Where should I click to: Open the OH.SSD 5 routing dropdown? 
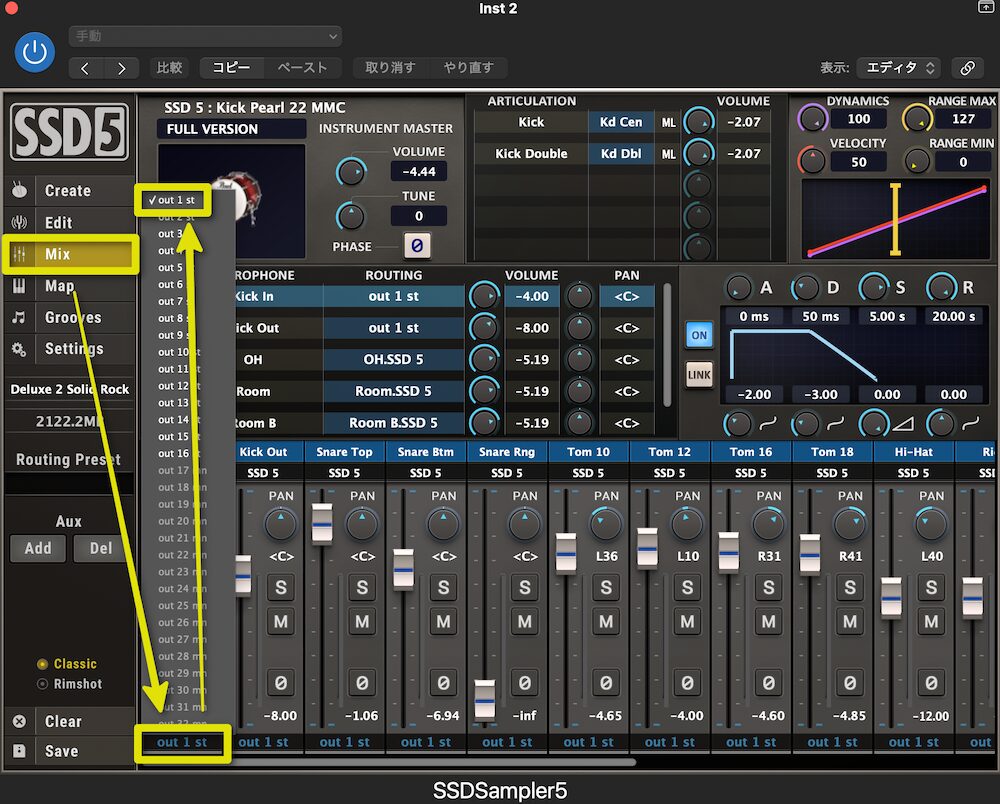[394, 359]
